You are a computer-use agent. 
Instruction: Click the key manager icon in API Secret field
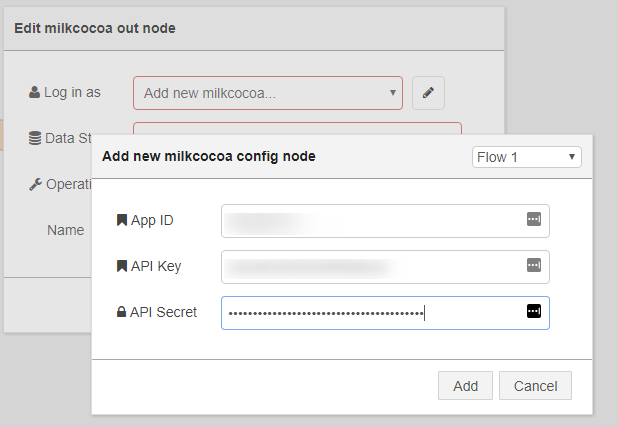533,312
